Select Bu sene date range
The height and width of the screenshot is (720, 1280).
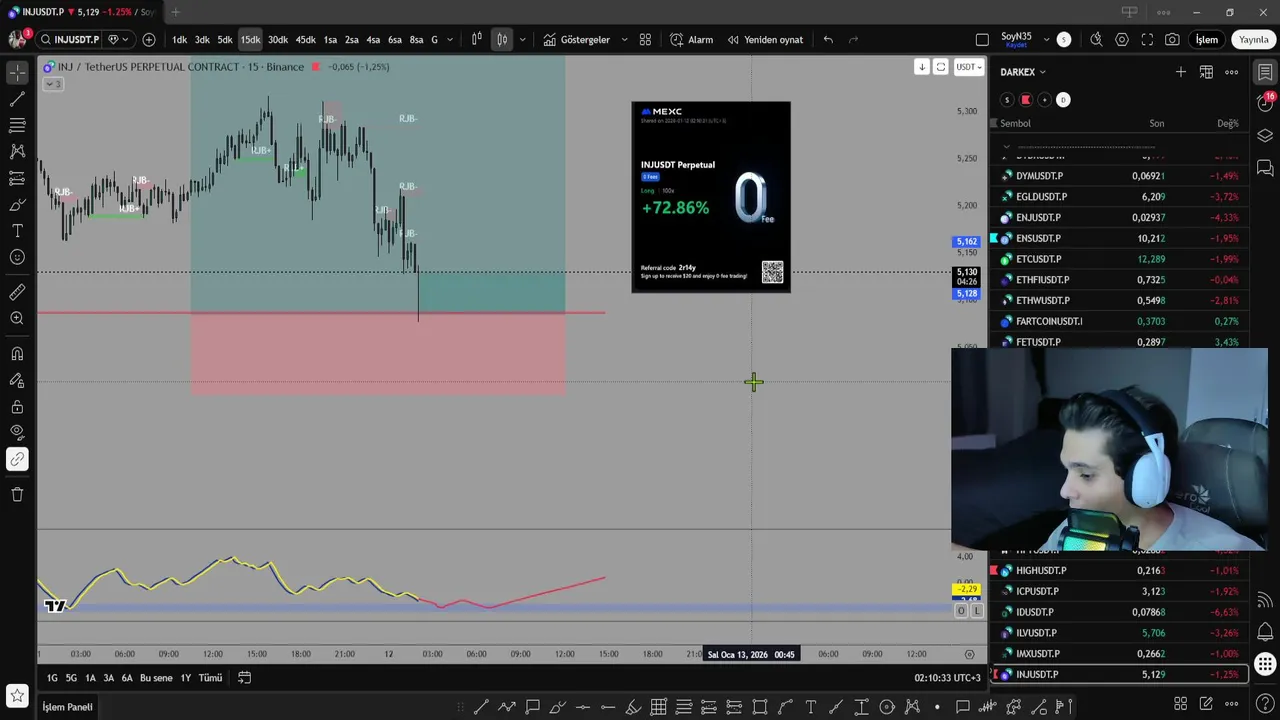coord(156,678)
